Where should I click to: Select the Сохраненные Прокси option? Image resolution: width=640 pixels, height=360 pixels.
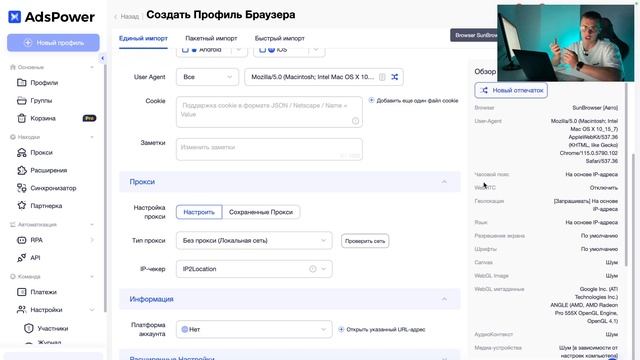pyautogui.click(x=261, y=212)
